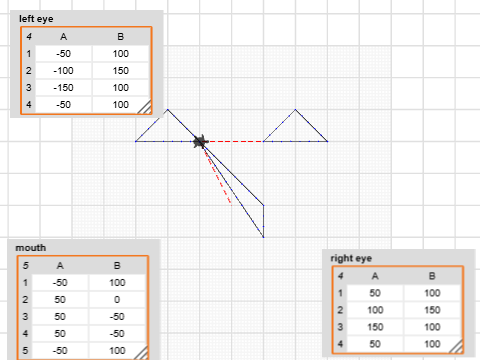Image resolution: width=480 pixels, height=360 pixels.
Task: Click row number 3 in left eye table
Action: pyautogui.click(x=29, y=88)
